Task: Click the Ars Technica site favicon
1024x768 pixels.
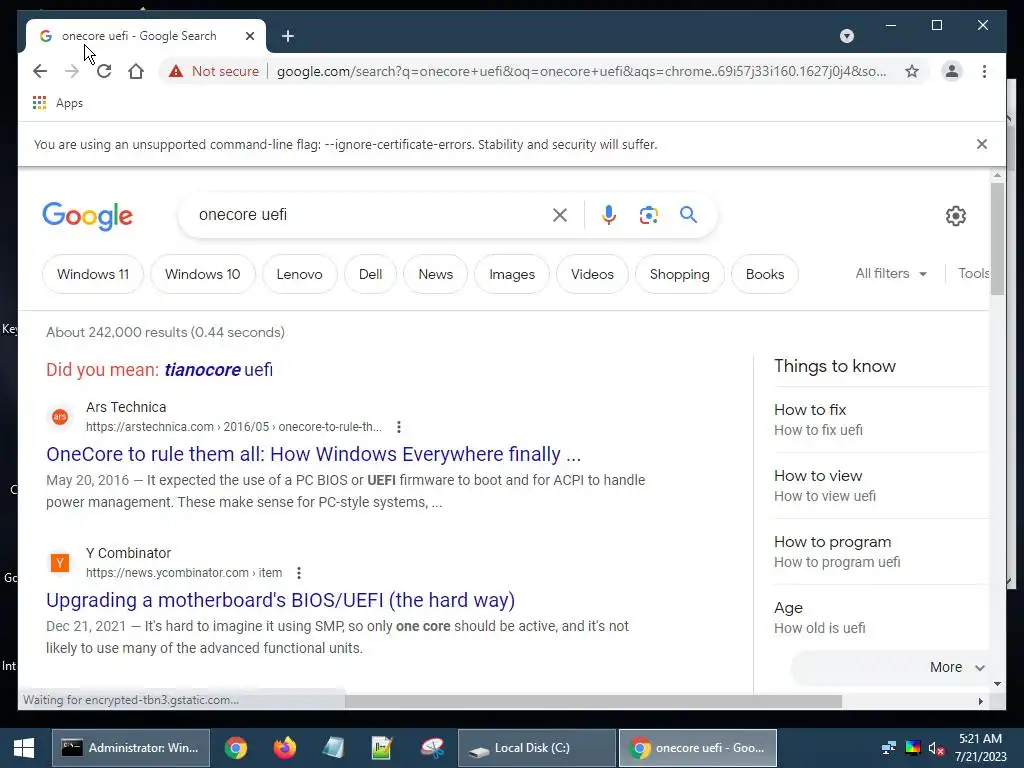Action: point(60,417)
